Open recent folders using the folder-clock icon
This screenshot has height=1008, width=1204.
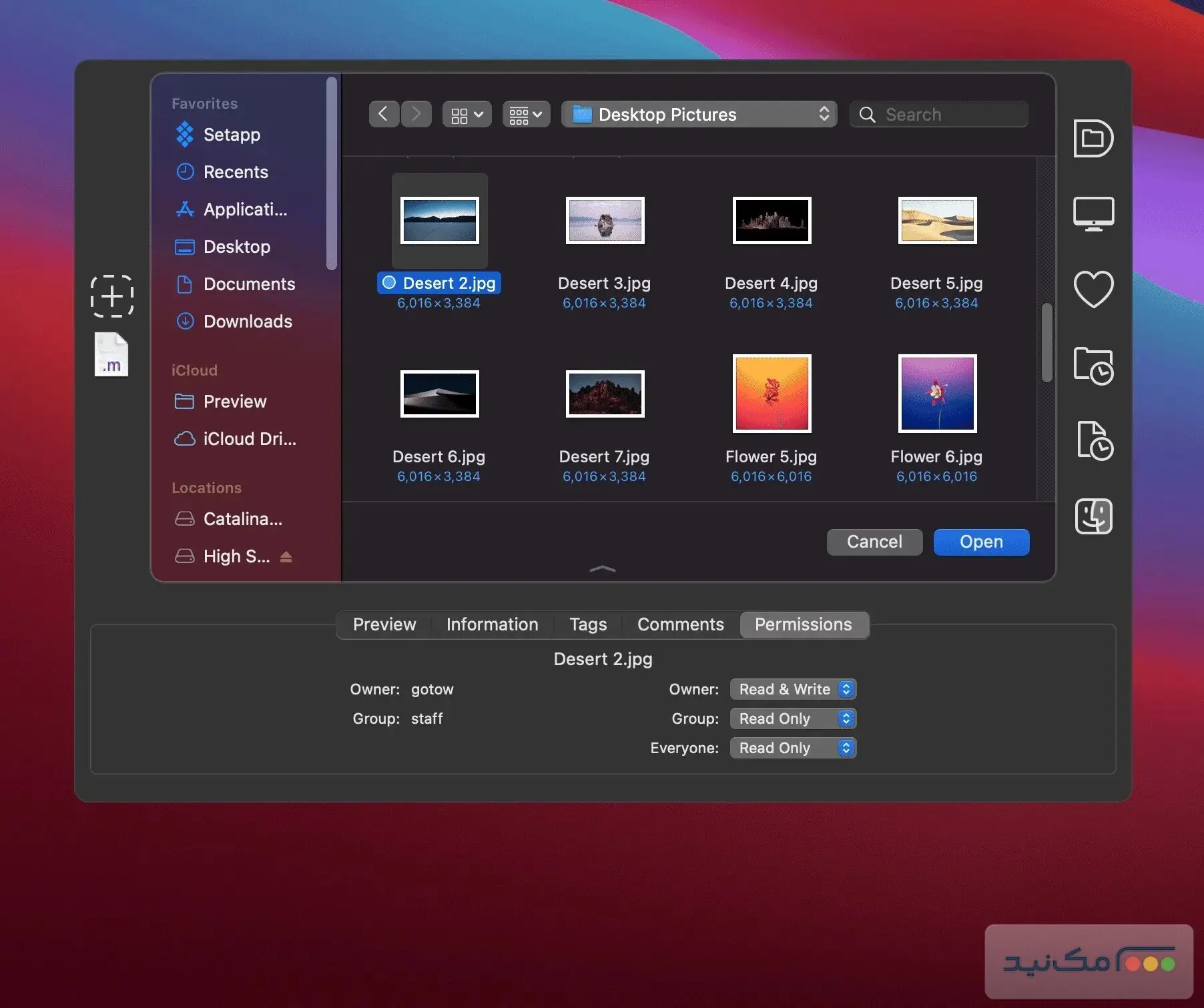coord(1095,366)
